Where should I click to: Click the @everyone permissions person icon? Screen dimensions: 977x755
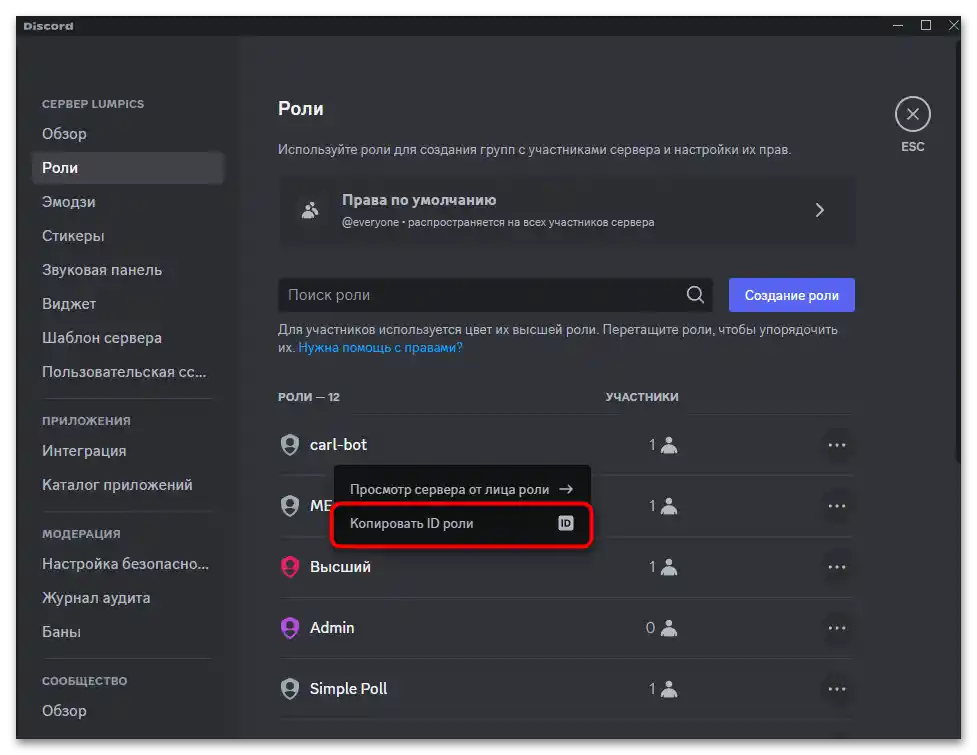(310, 210)
